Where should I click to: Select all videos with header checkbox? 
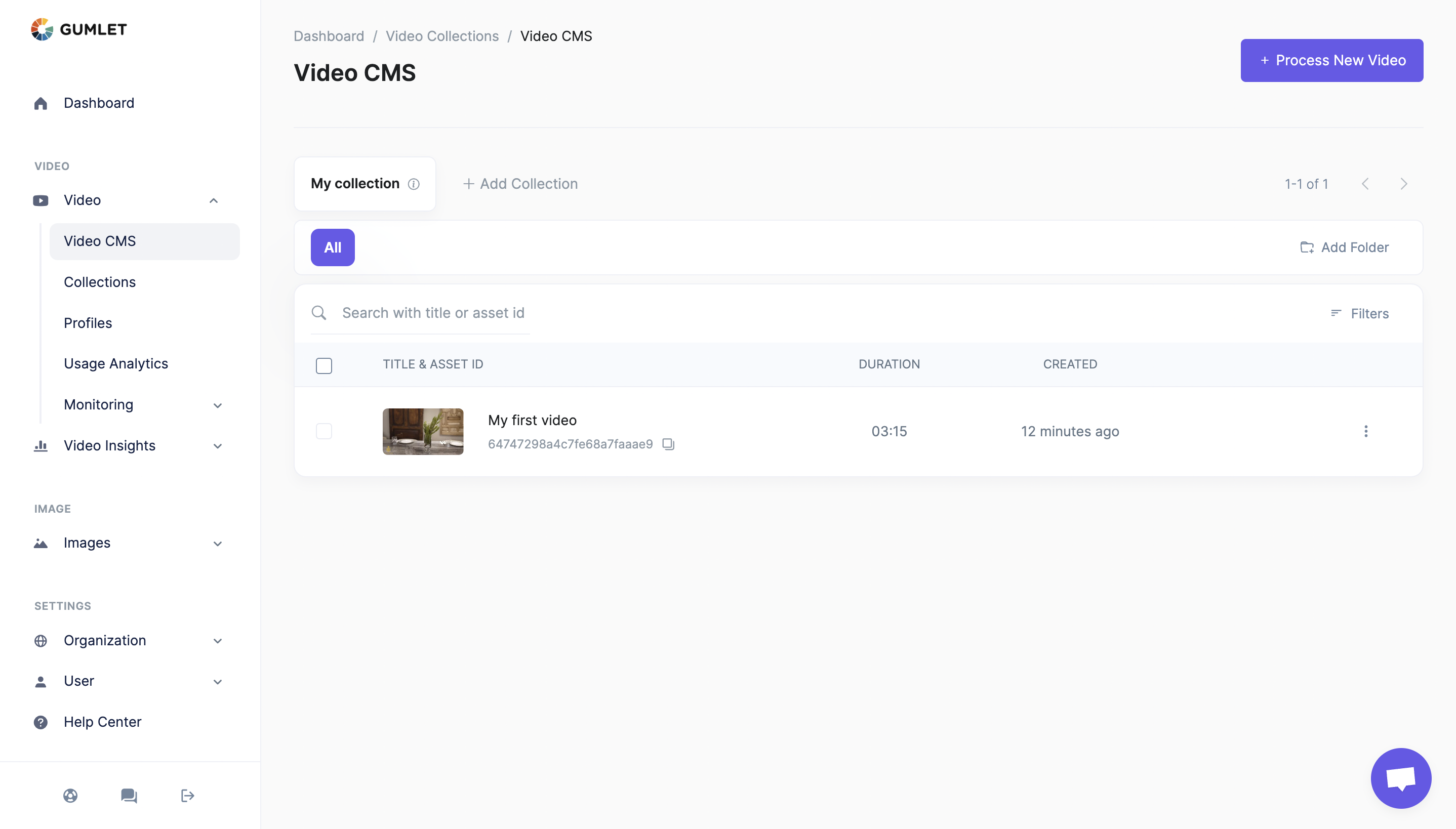click(324, 365)
